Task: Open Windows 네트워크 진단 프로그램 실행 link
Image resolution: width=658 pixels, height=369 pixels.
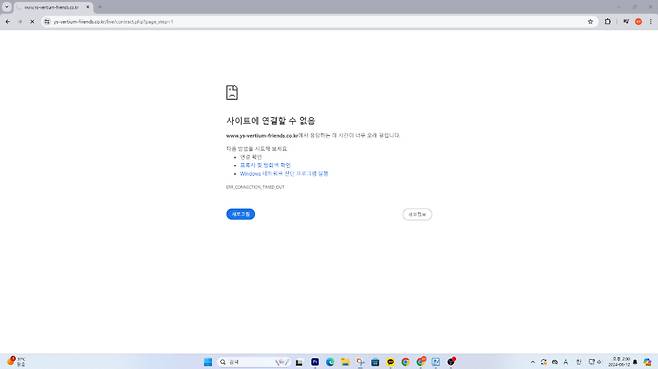Action: [284, 173]
